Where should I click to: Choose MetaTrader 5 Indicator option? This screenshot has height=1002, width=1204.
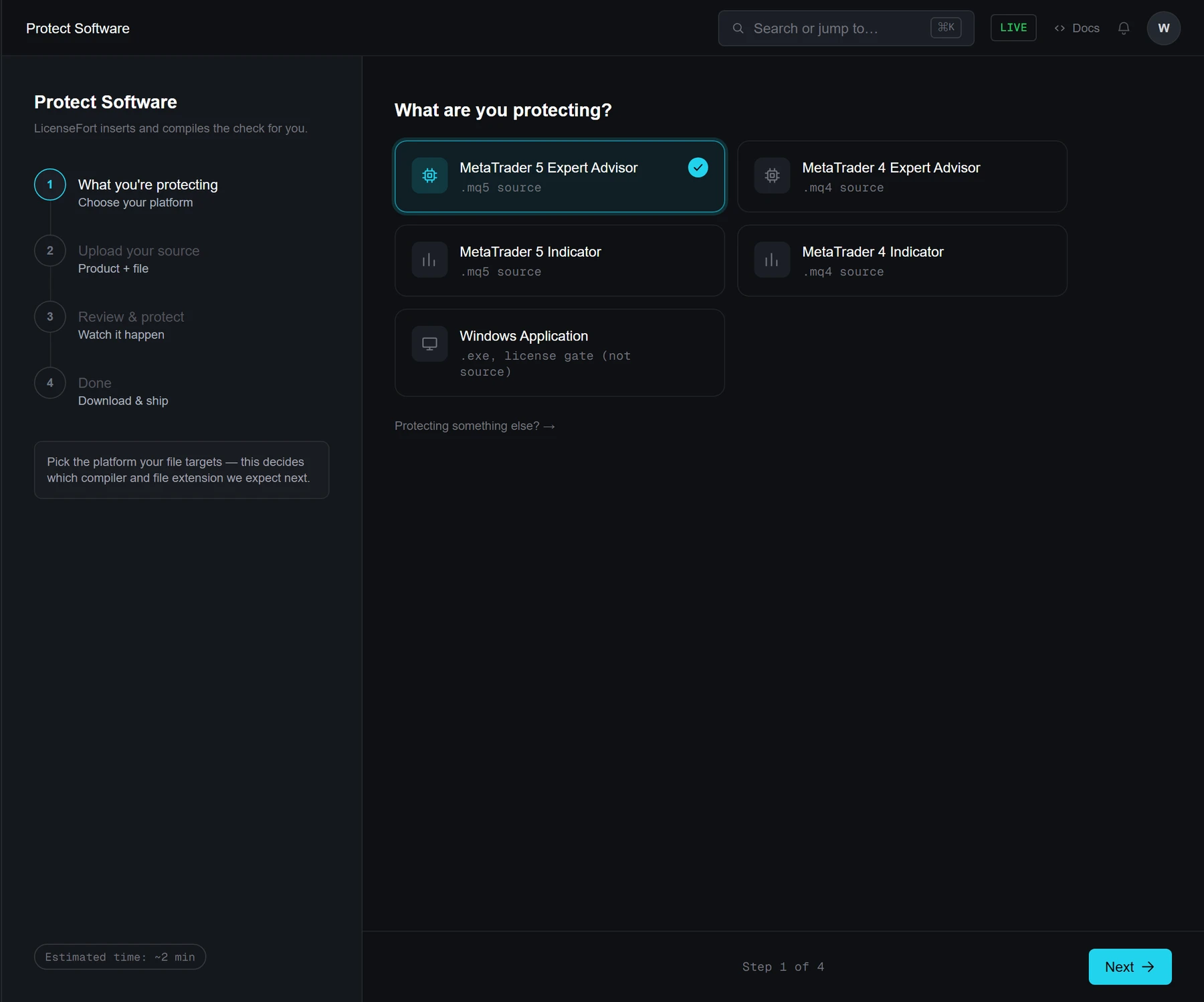click(560, 261)
